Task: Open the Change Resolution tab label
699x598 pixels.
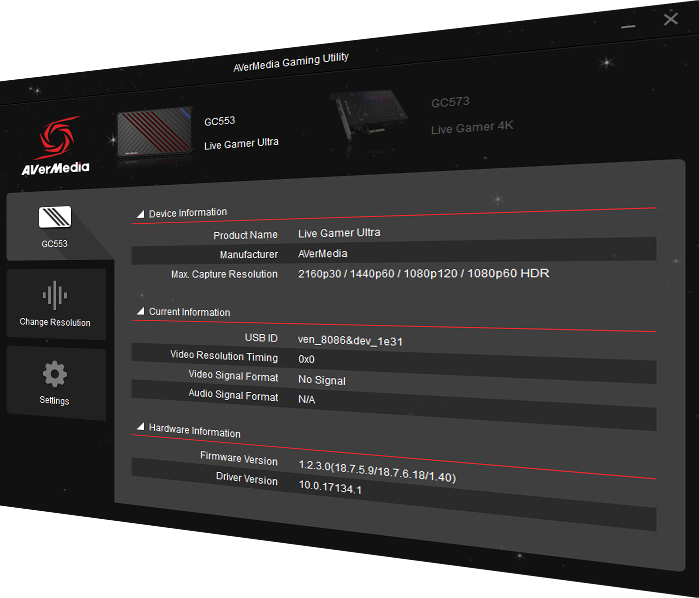Action: [55, 322]
